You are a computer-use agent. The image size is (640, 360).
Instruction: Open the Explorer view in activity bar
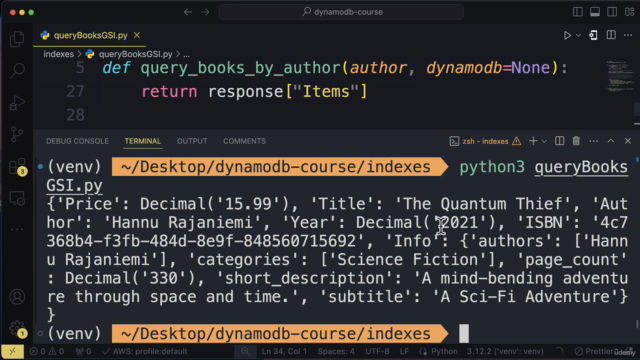[x=17, y=39]
